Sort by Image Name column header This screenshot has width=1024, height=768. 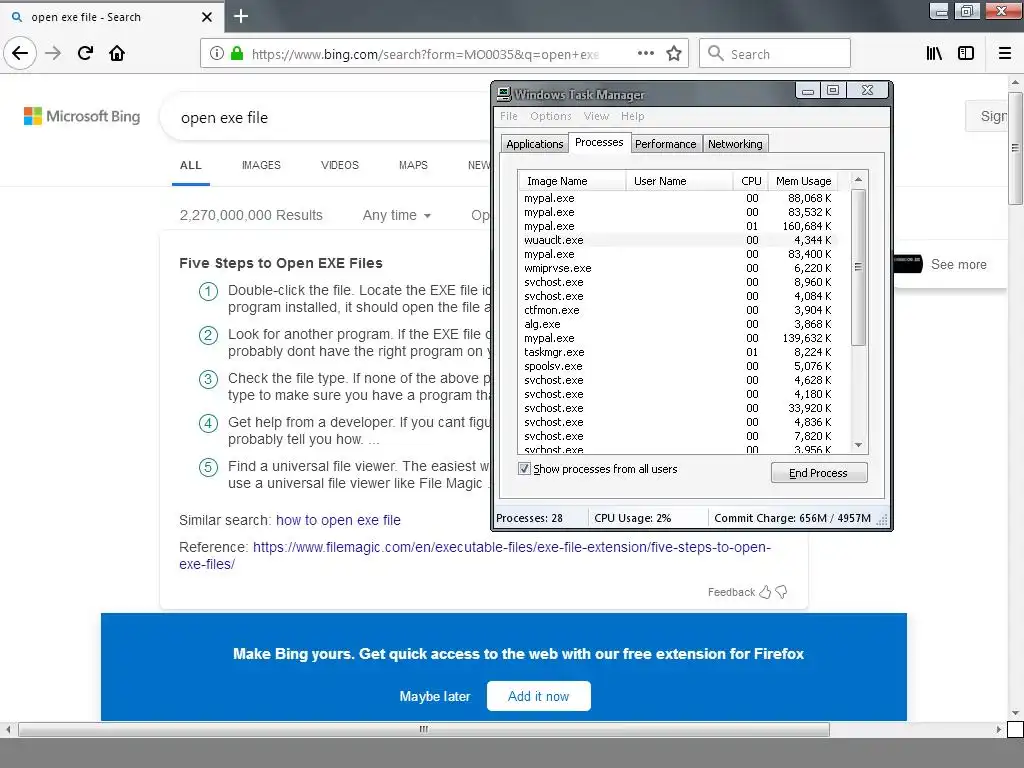(571, 181)
